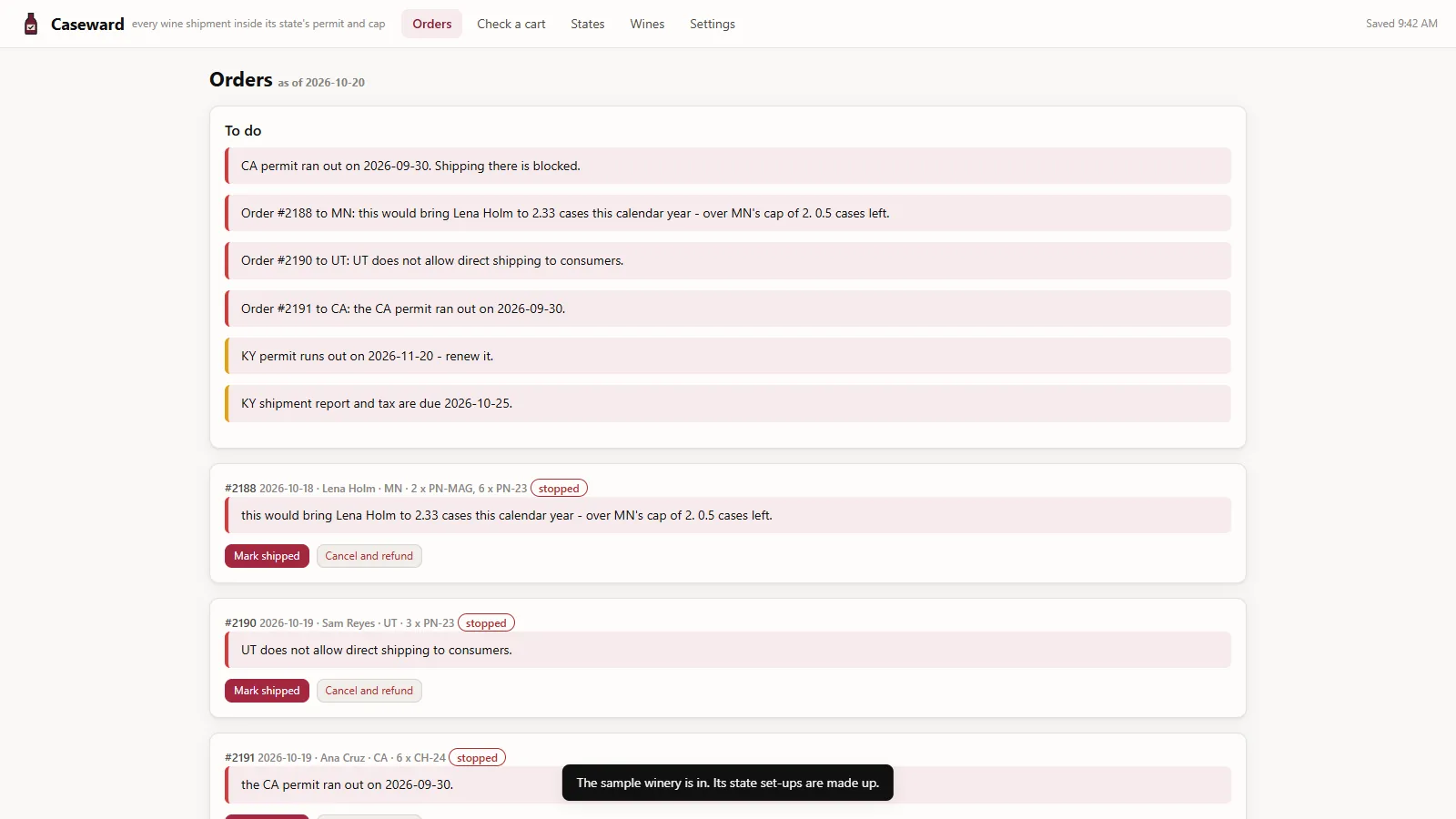This screenshot has width=1456, height=819.
Task: Select the Order #2188 to MN to-do alert
Action: [728, 213]
